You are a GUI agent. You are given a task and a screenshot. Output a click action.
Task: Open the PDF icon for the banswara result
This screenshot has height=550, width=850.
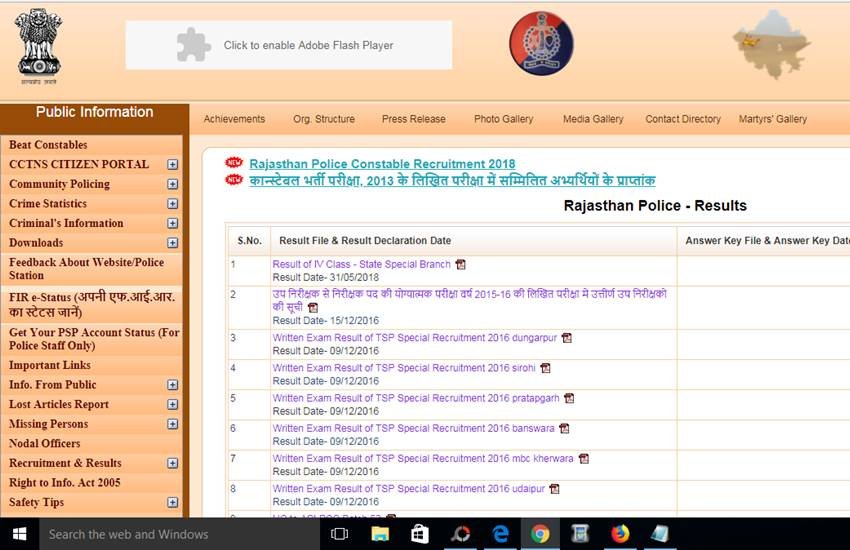(564, 429)
